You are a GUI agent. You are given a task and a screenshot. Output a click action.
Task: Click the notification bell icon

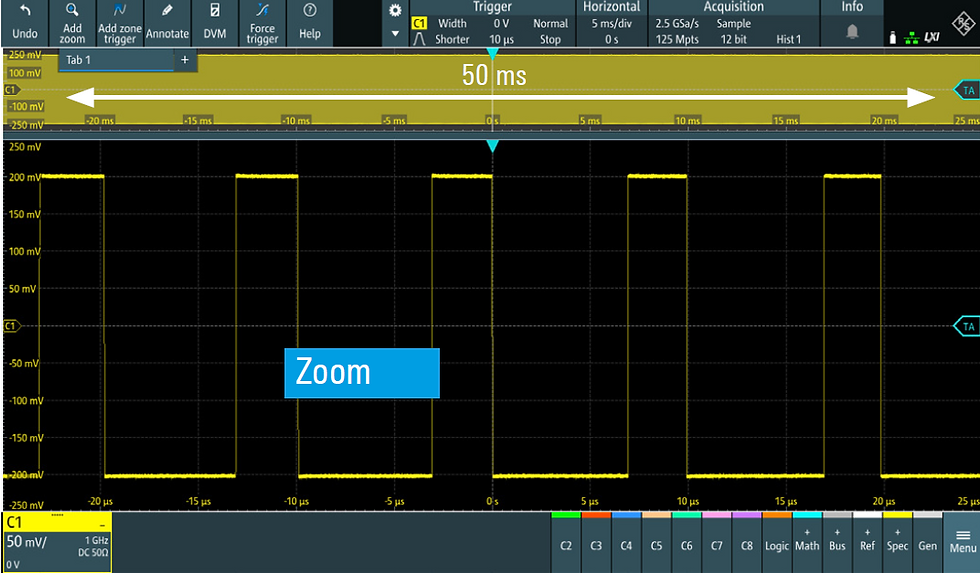coord(852,32)
